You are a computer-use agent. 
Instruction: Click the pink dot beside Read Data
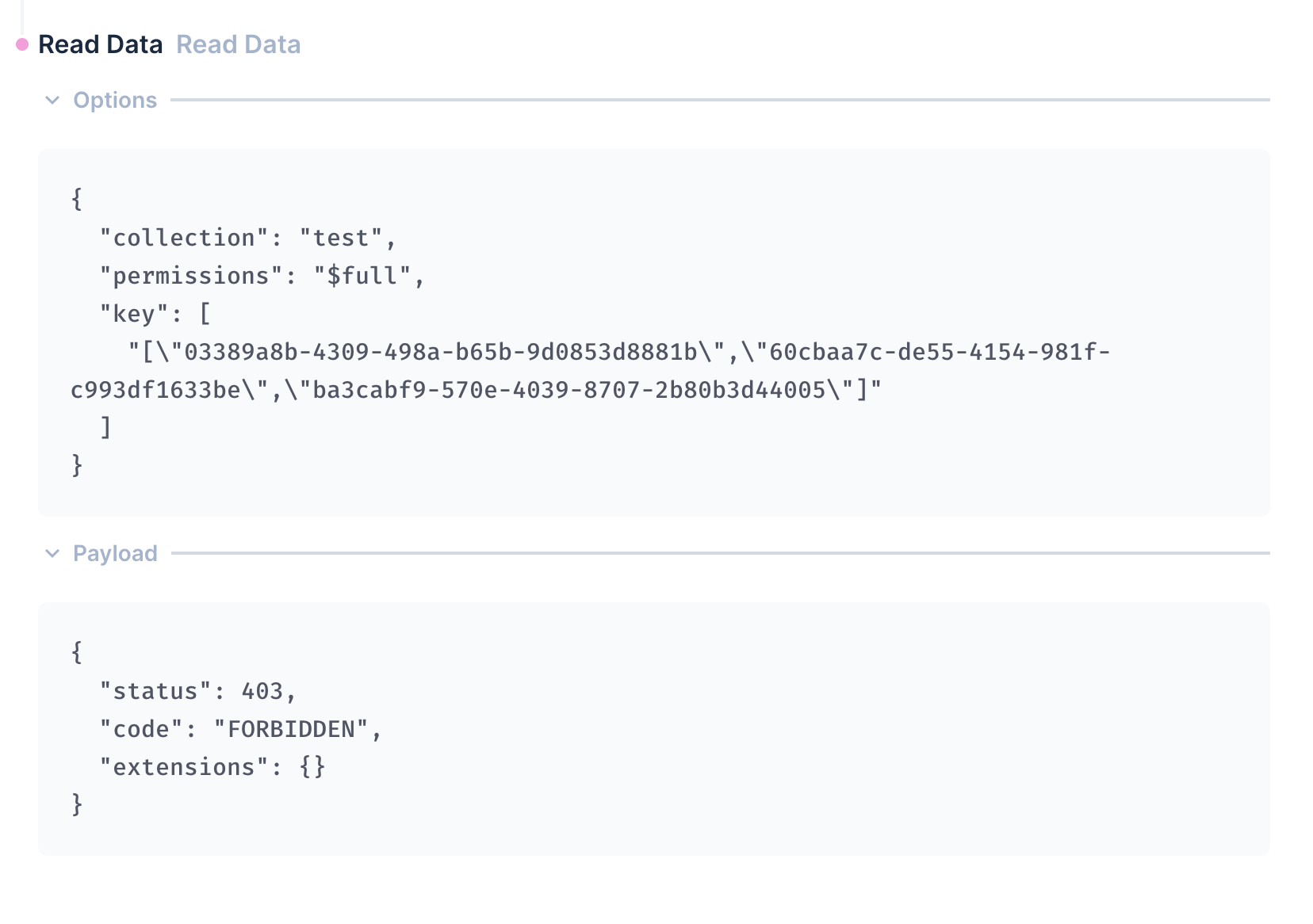[x=22, y=44]
